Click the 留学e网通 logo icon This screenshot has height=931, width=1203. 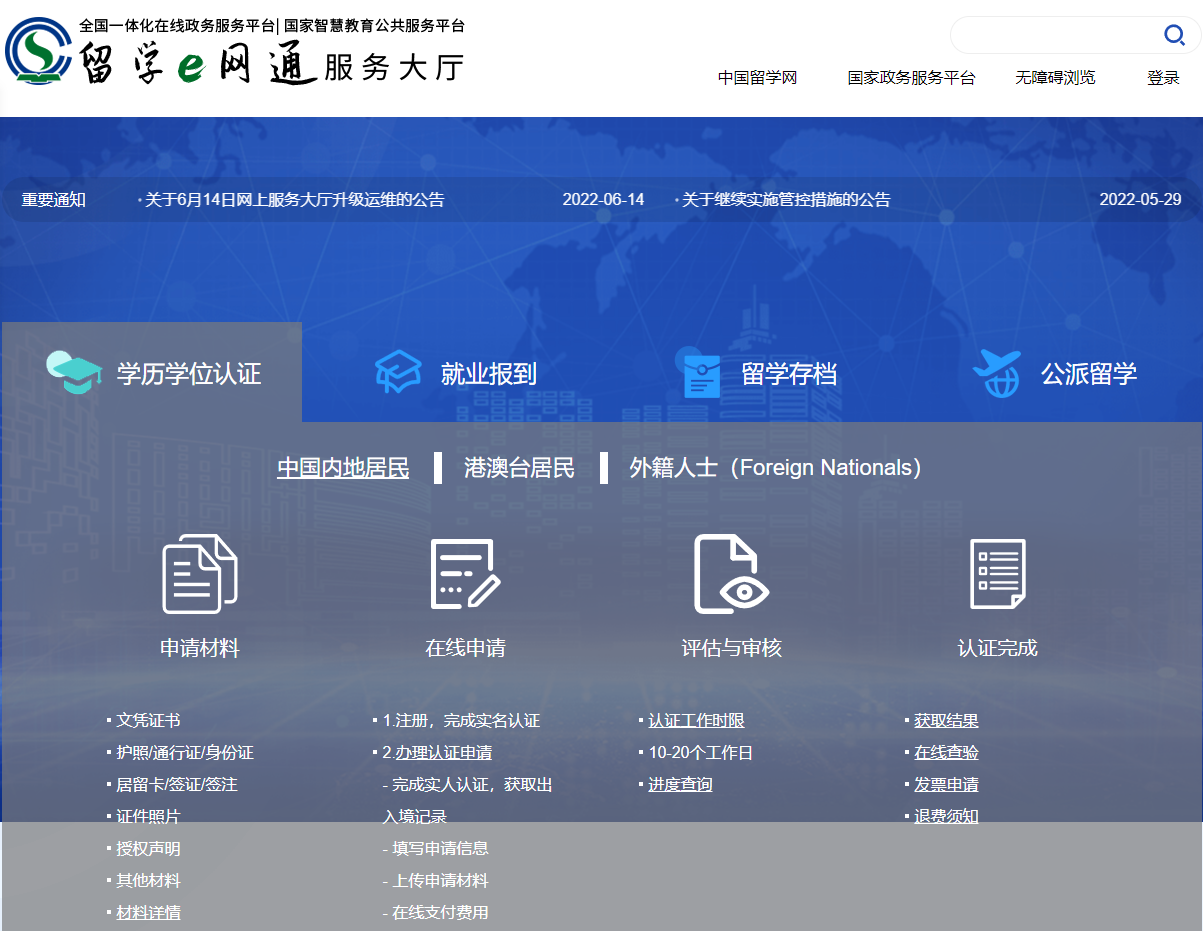[38, 51]
